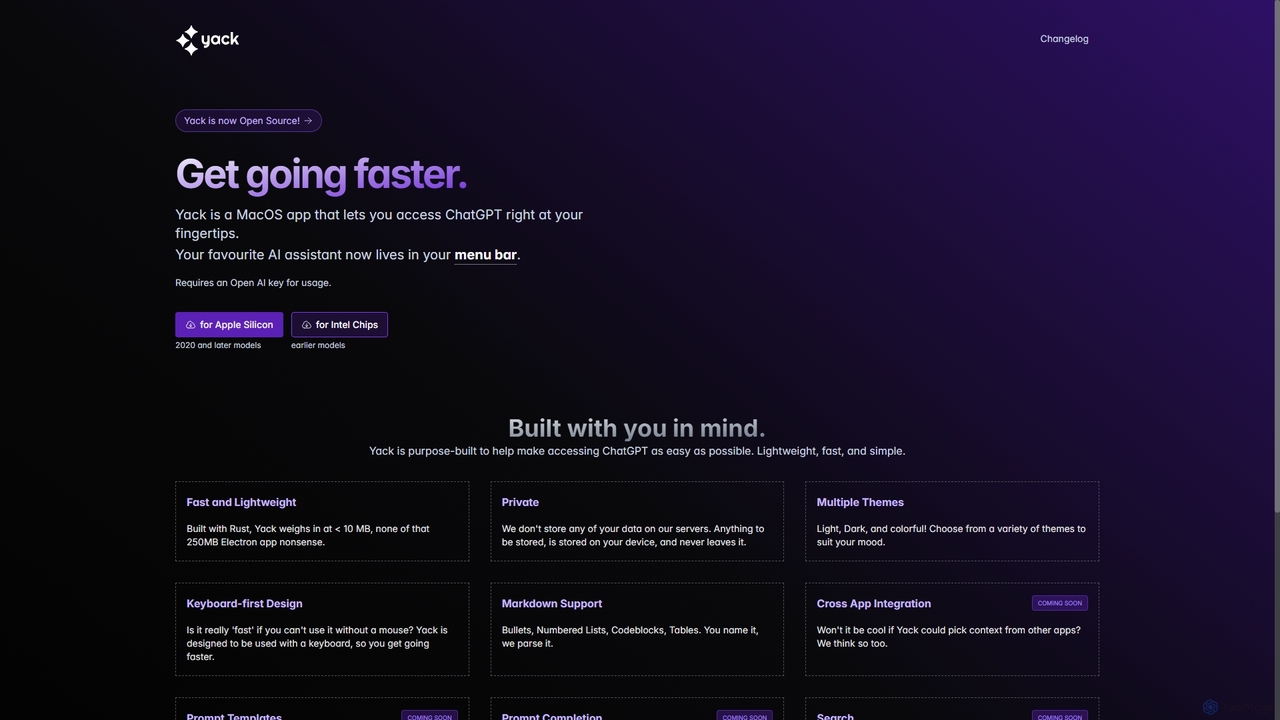The height and width of the screenshot is (720, 1280).
Task: Click the 'Yack is purpose-built' subtitle
Action: (x=637, y=451)
